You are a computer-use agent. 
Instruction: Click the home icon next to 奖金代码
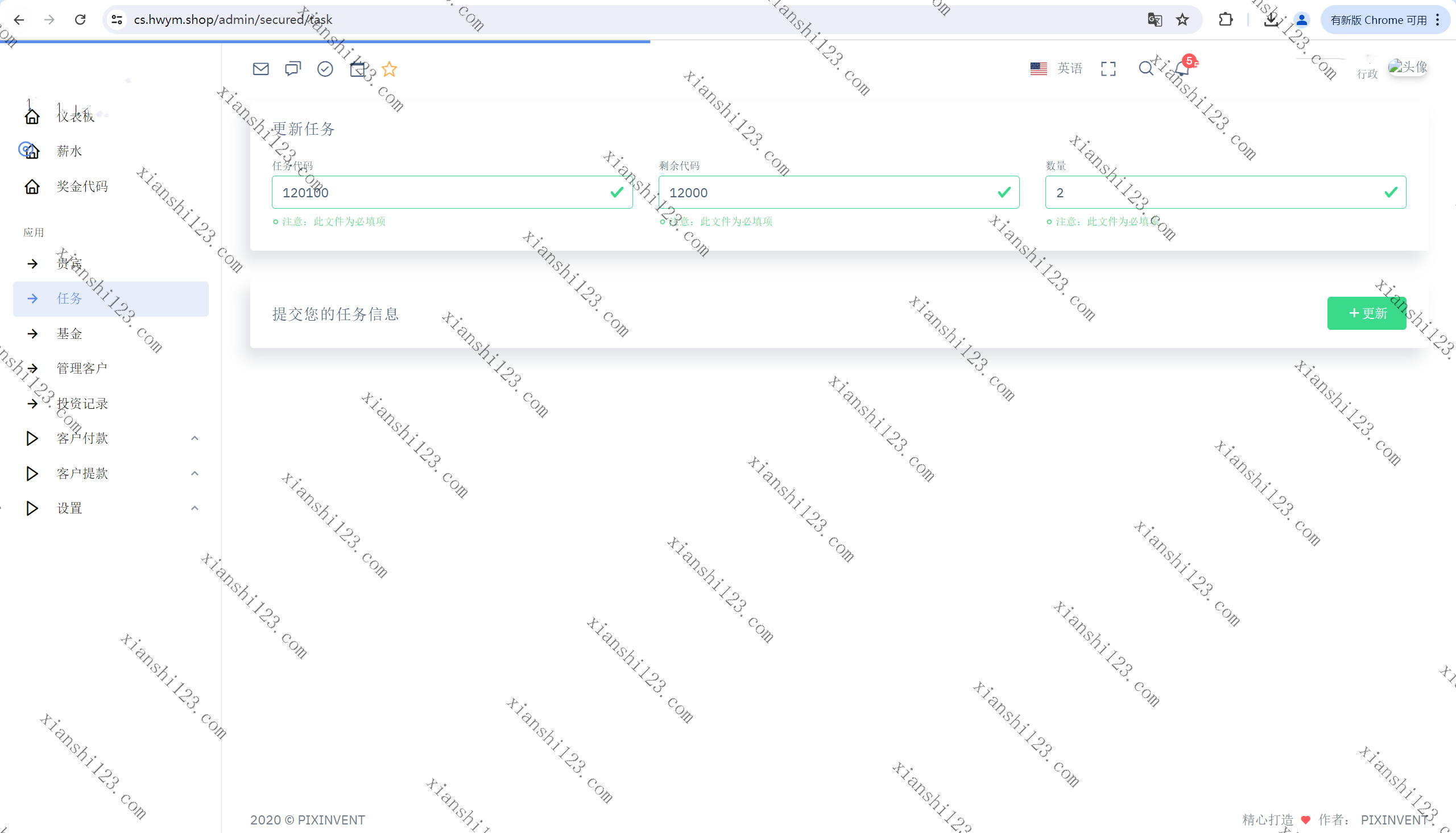click(32, 187)
